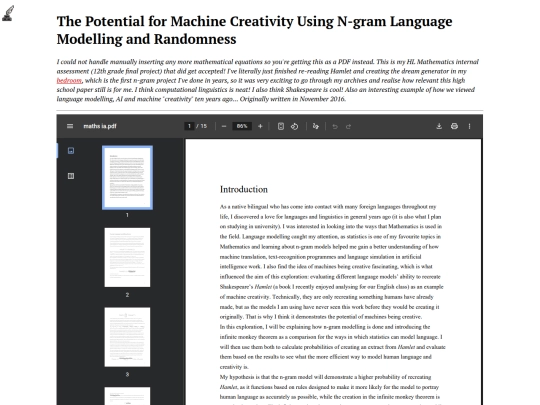Open the 'bedroom' hyperlink
This screenshot has height=405, width=540.
[69, 81]
